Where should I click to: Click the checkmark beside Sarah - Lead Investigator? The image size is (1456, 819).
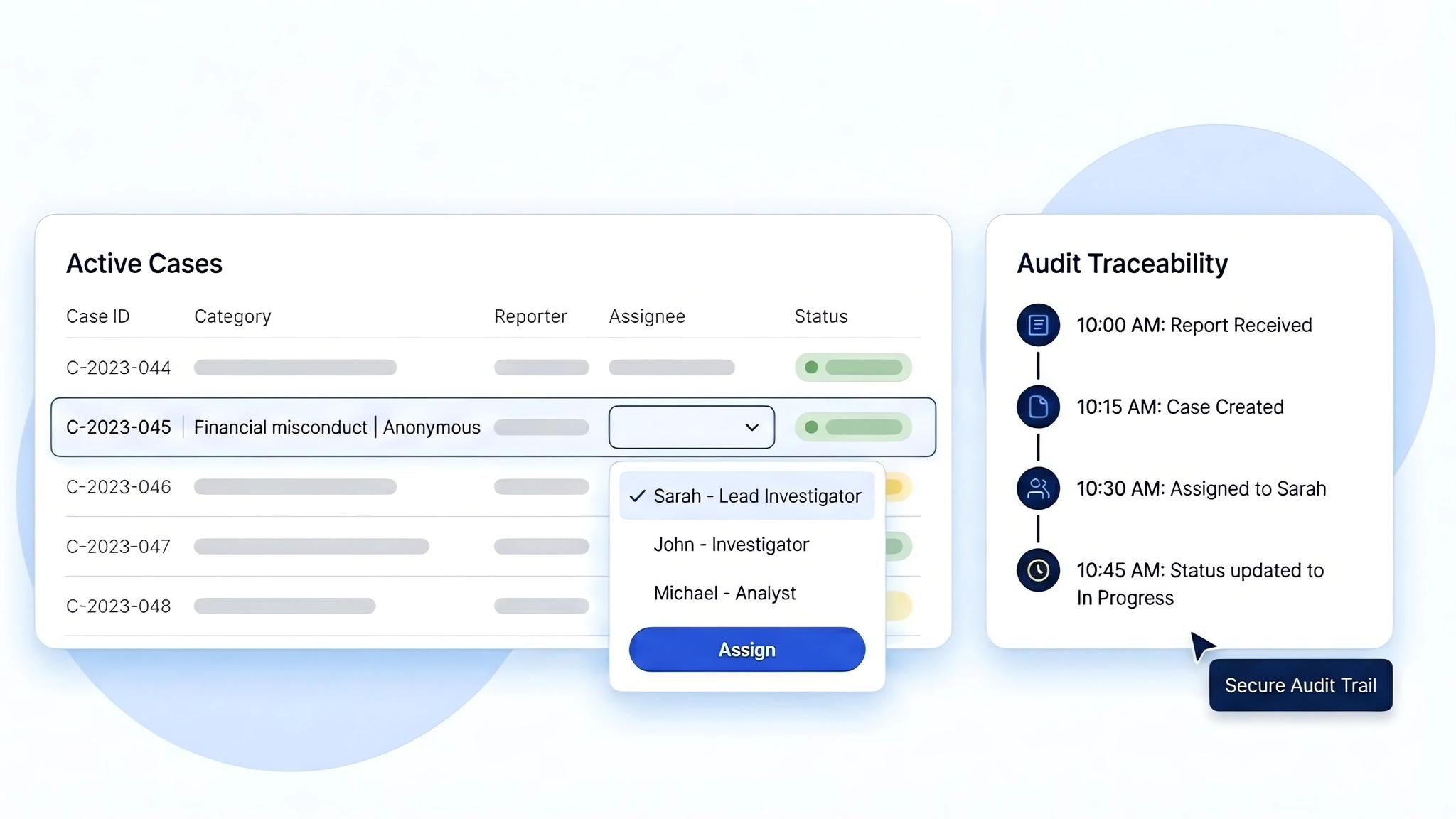[x=638, y=496]
